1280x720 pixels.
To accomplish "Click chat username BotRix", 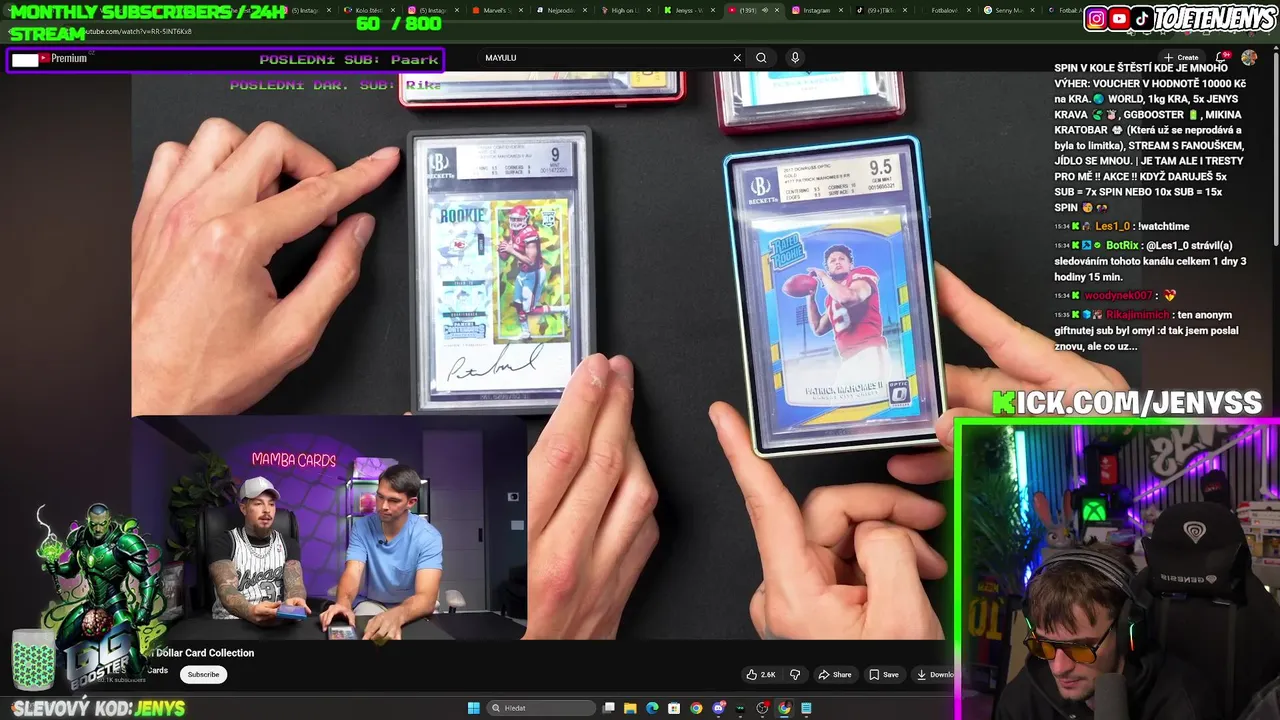I will tap(1123, 245).
